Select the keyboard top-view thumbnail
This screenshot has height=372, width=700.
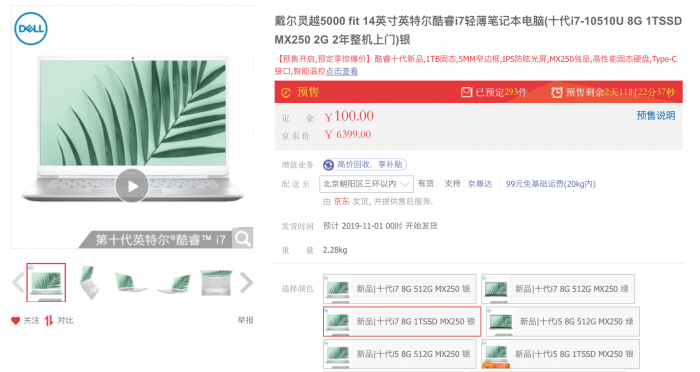[216, 283]
